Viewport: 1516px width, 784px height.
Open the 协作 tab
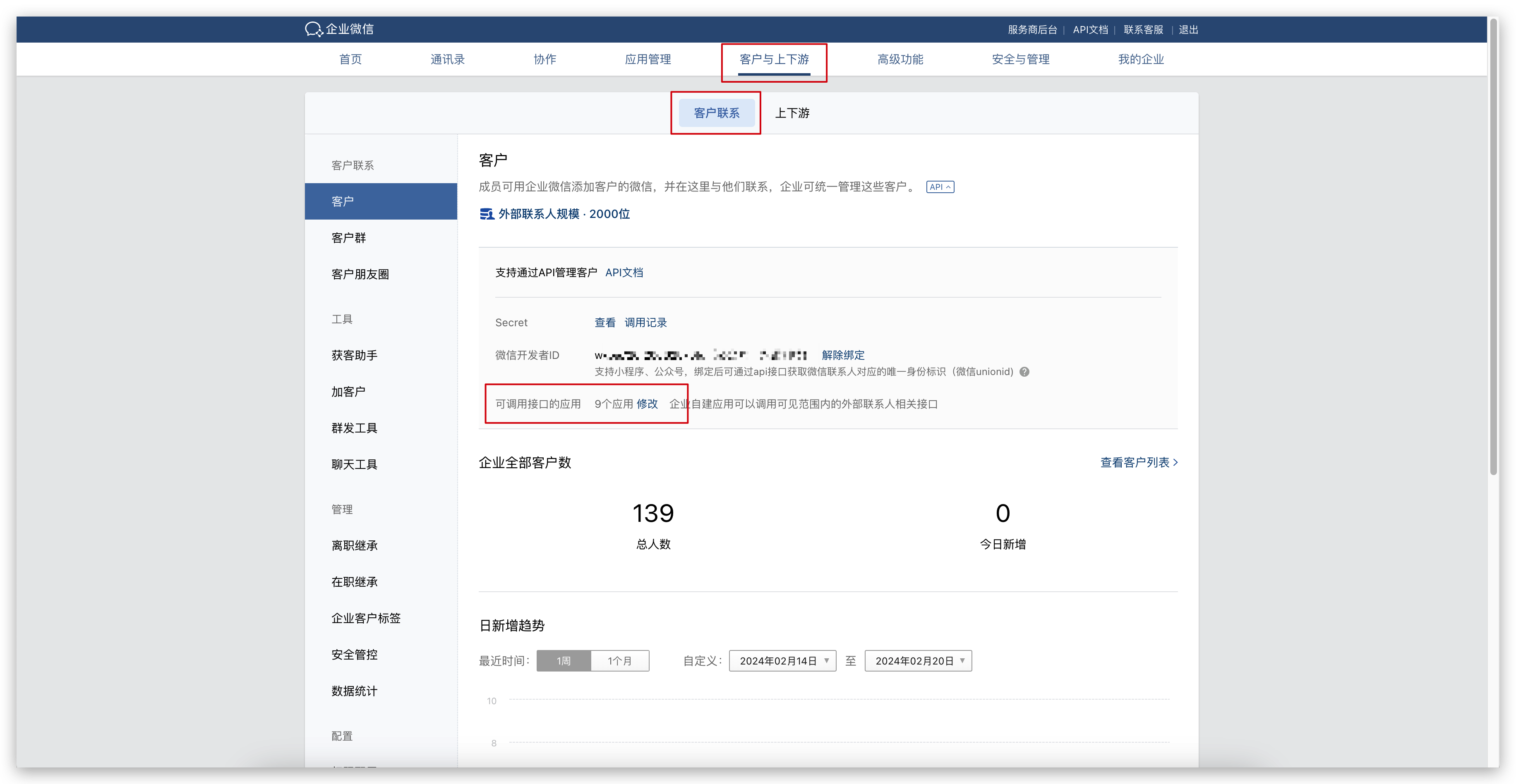click(x=545, y=60)
